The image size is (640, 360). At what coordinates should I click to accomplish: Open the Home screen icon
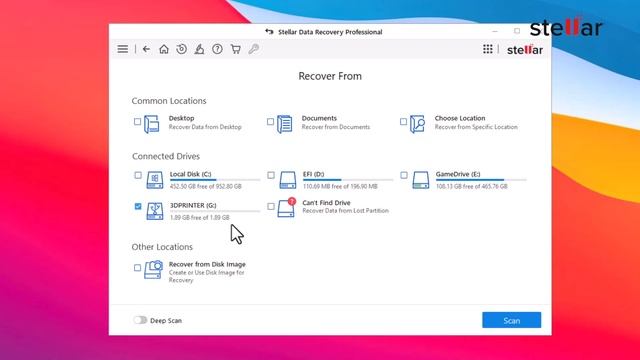pos(164,49)
